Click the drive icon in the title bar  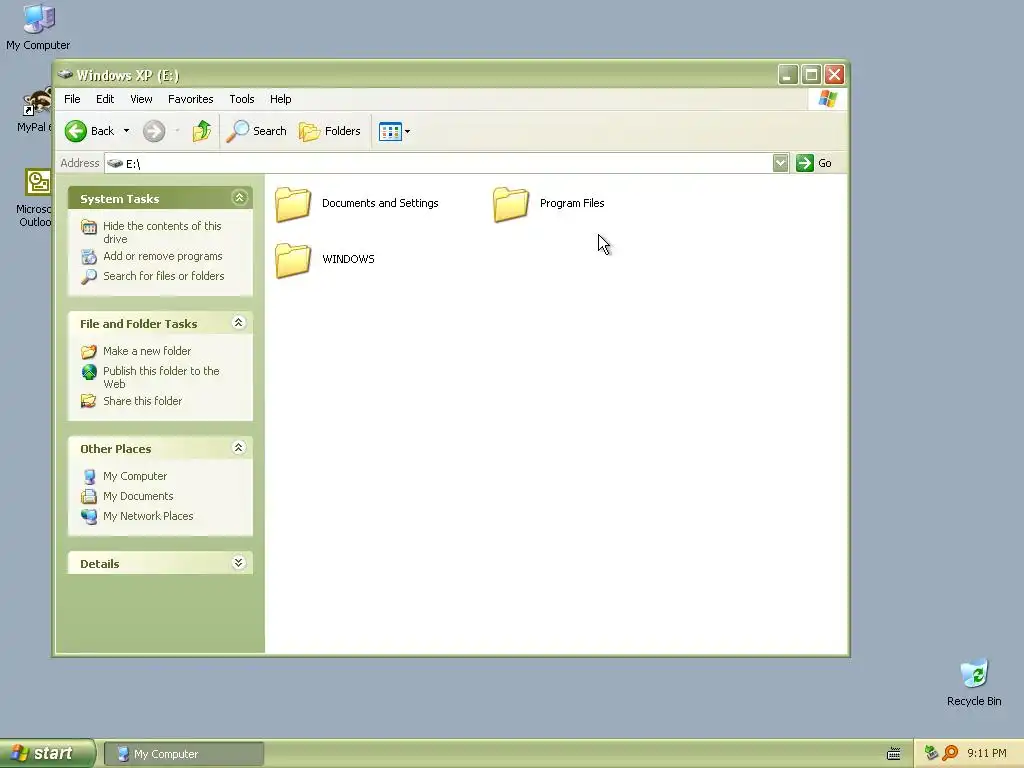65,74
